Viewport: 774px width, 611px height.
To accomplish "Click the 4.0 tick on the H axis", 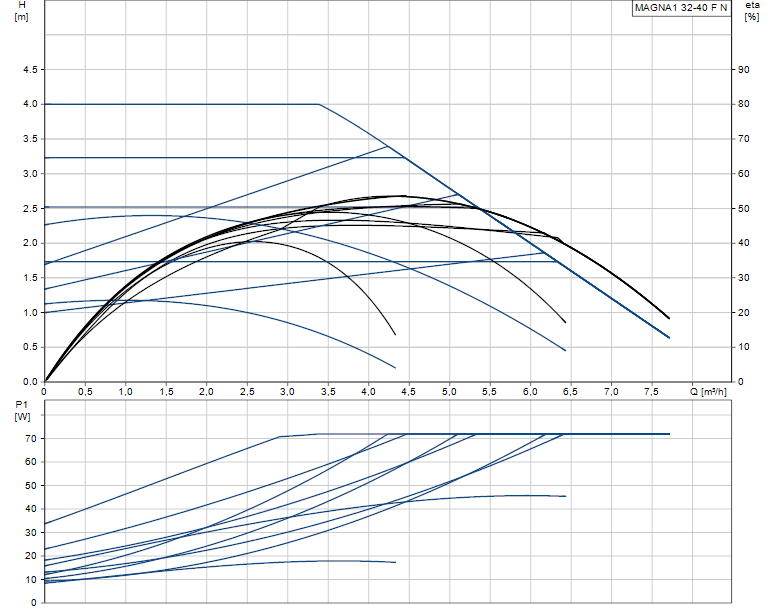I will [x=30, y=104].
